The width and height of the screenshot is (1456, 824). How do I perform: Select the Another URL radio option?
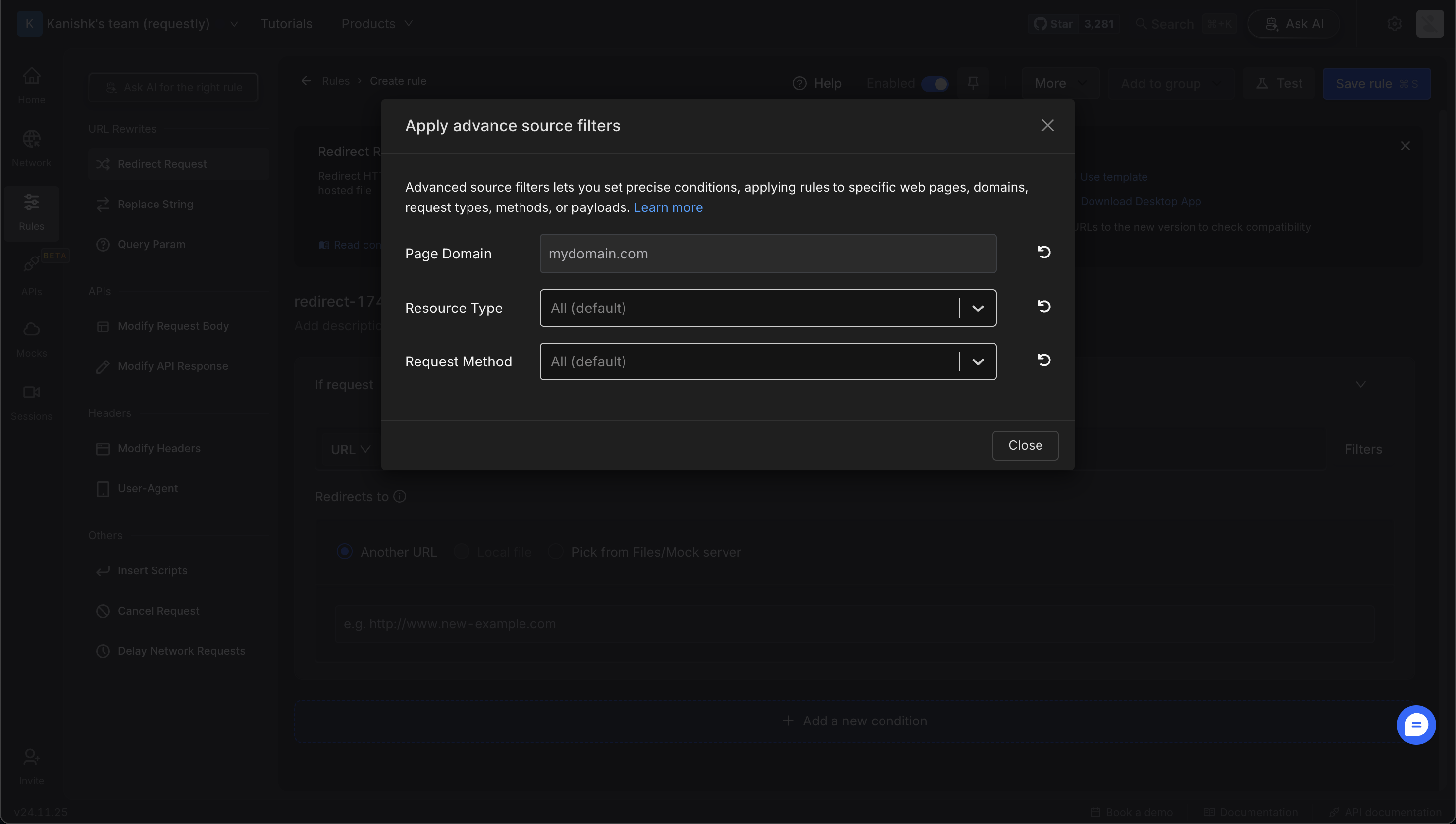pyautogui.click(x=345, y=551)
